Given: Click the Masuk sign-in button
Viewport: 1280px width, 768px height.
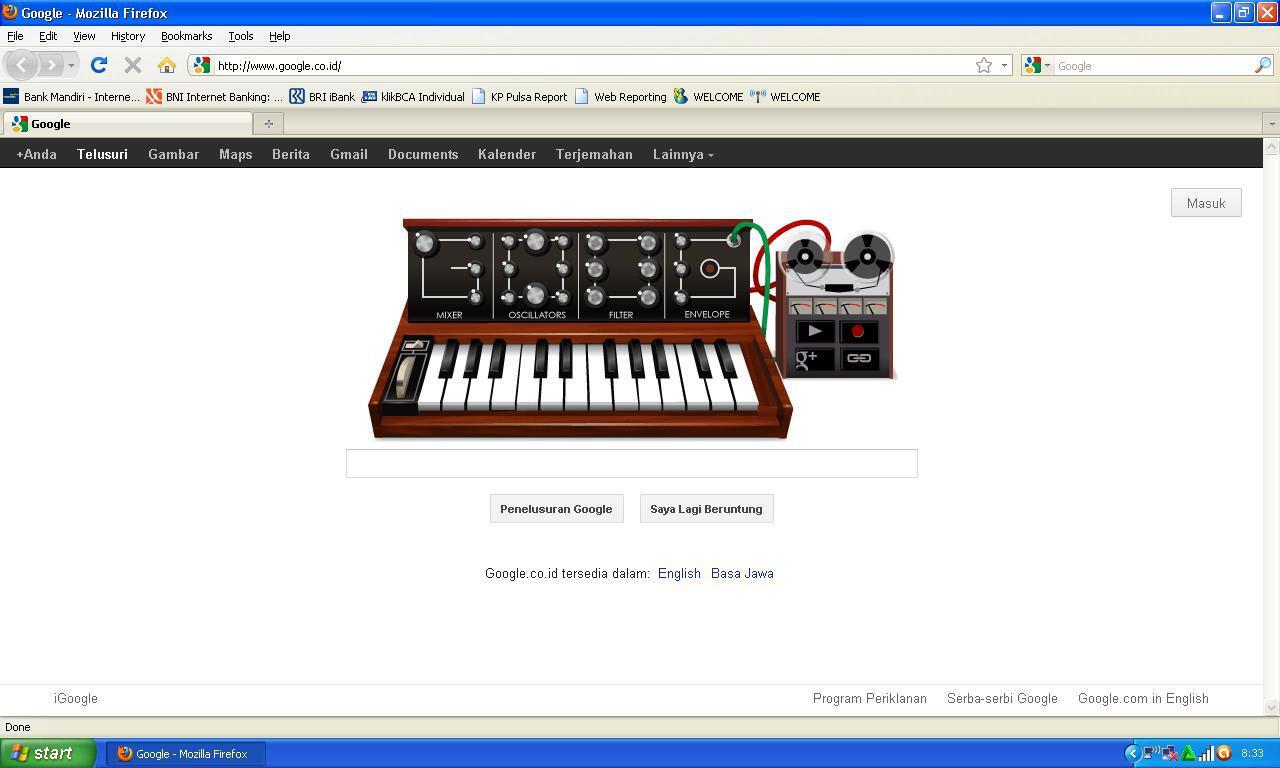Looking at the screenshot, I should pyautogui.click(x=1206, y=203).
